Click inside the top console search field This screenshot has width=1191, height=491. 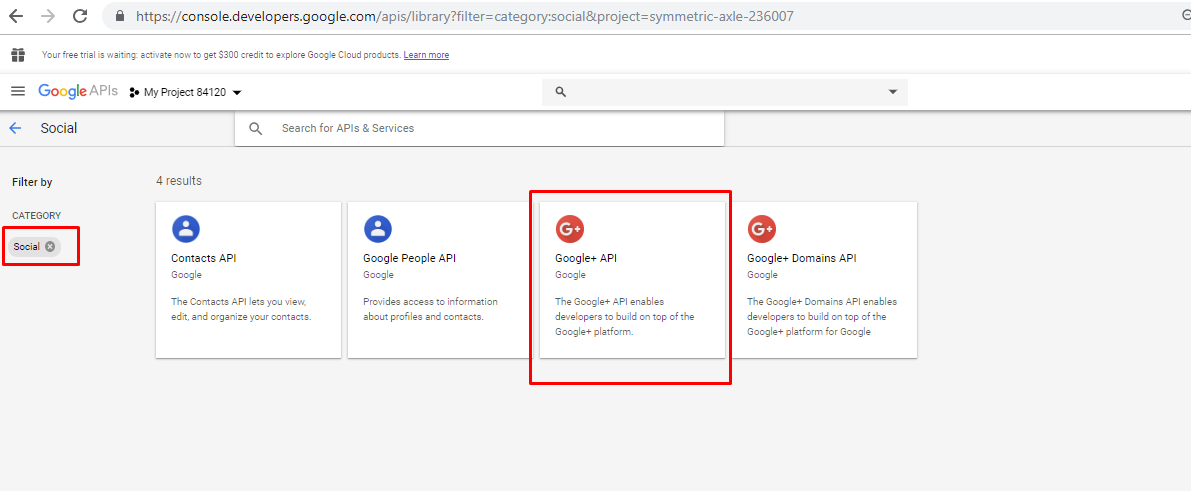click(x=725, y=92)
